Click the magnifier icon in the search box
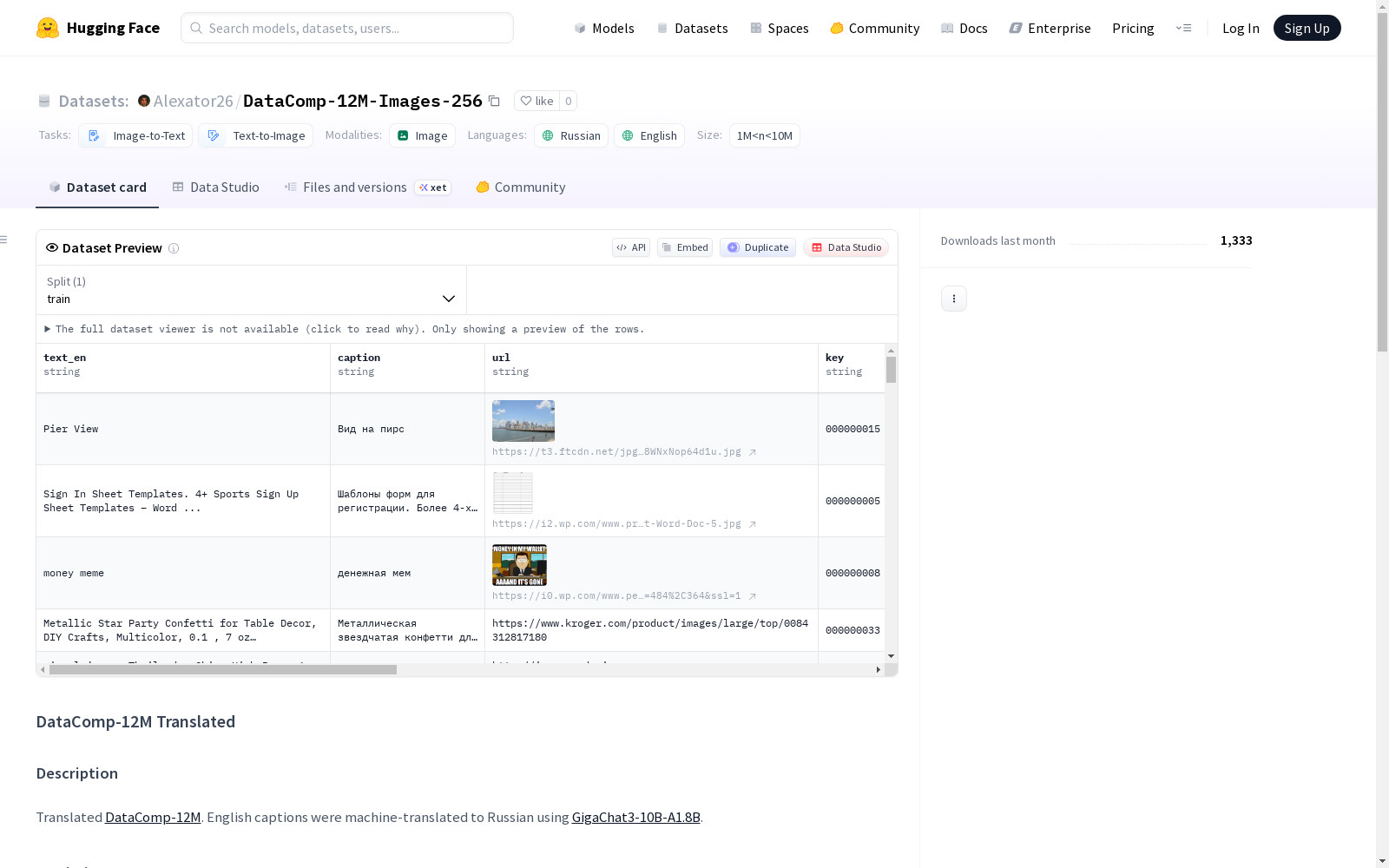1389x868 pixels. click(x=196, y=28)
